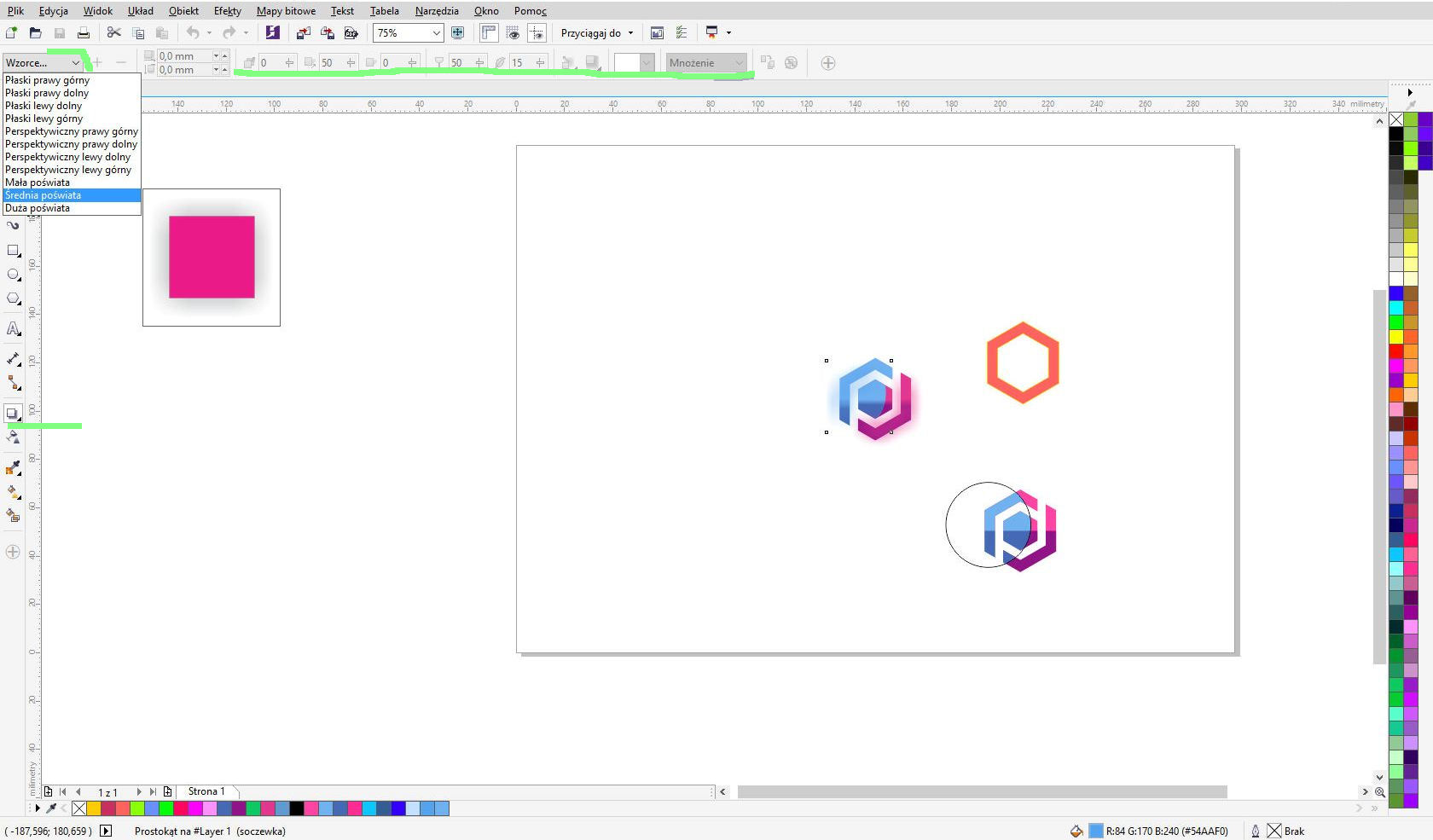Pick the Rectangle tool in the toolbox
The image size is (1433, 840).
click(13, 251)
